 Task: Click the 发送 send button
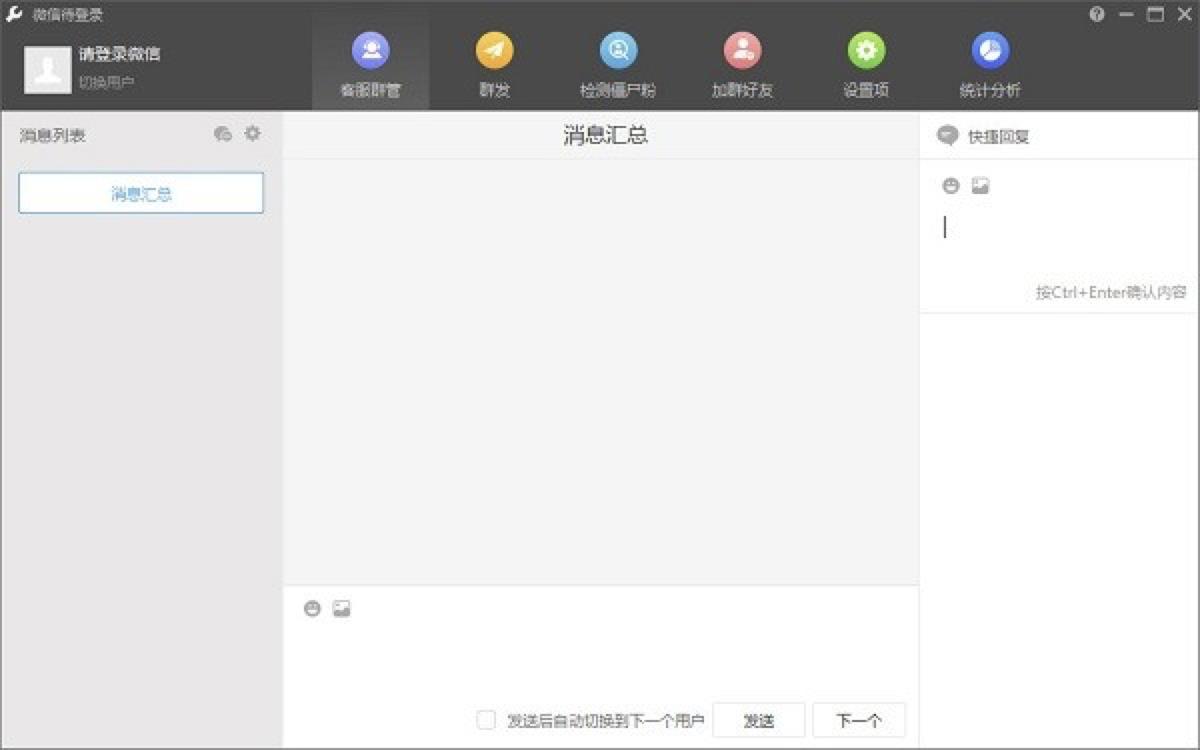click(758, 720)
